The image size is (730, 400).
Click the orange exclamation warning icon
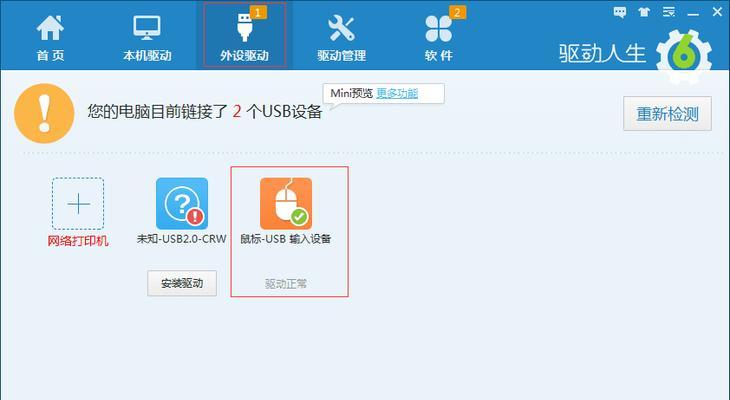click(x=44, y=113)
